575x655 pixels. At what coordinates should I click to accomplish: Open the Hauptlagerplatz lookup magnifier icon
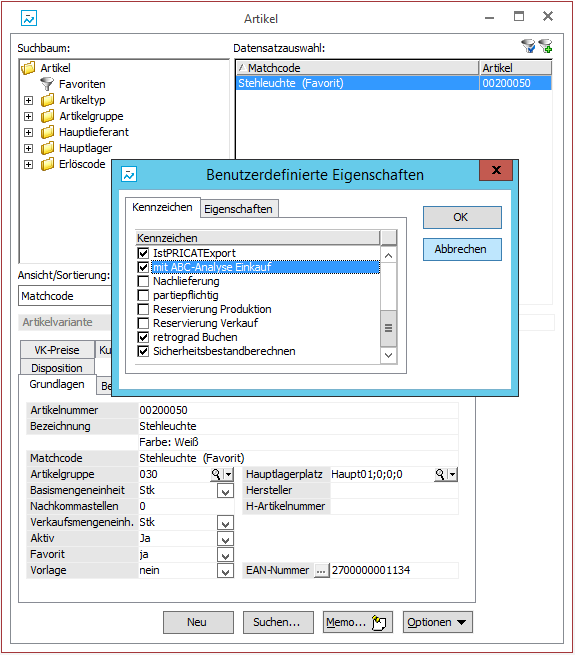440,474
